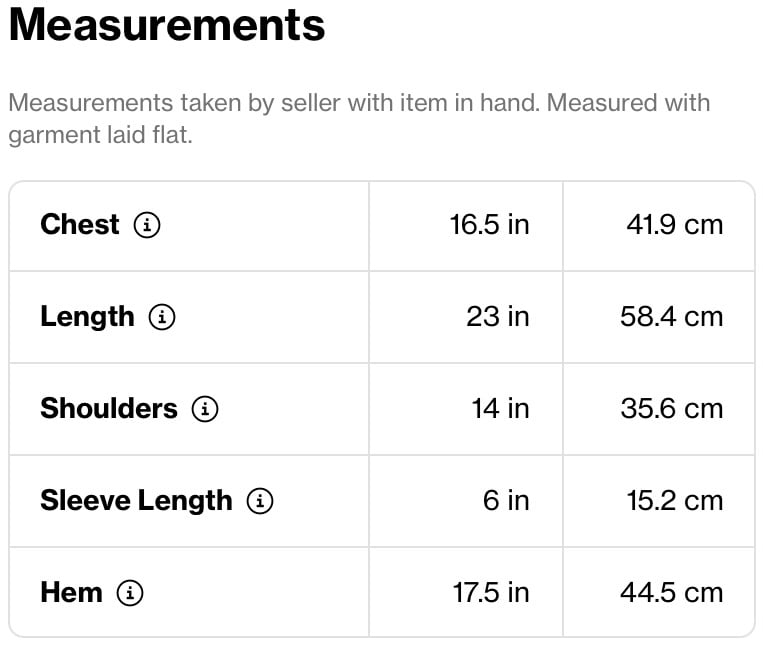This screenshot has height=654, width=763.
Task: Open the Length measurement info icon
Action: pyautogui.click(x=162, y=317)
